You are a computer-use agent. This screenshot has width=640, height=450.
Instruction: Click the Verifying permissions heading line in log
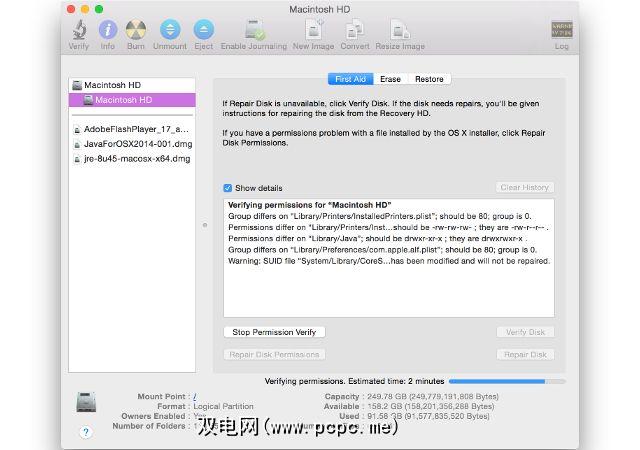coord(310,205)
